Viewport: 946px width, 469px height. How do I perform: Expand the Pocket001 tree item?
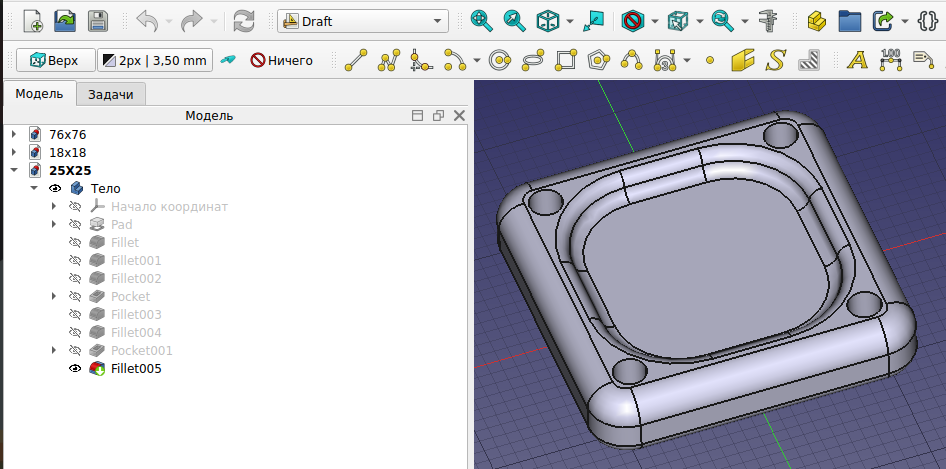click(x=54, y=350)
